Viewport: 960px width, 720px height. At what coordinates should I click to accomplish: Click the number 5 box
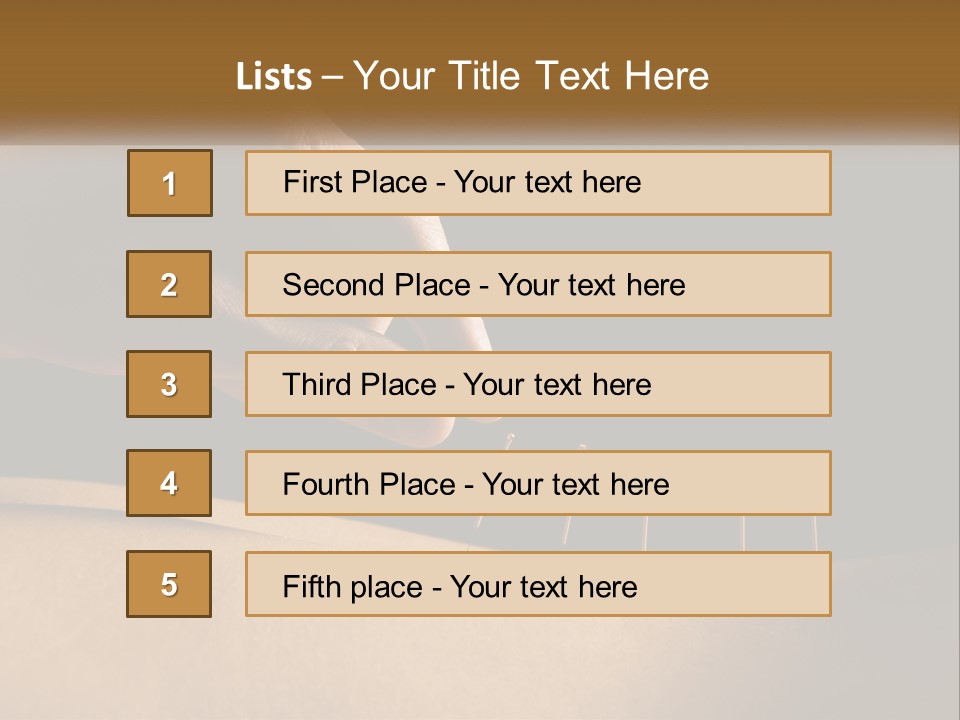pos(169,584)
